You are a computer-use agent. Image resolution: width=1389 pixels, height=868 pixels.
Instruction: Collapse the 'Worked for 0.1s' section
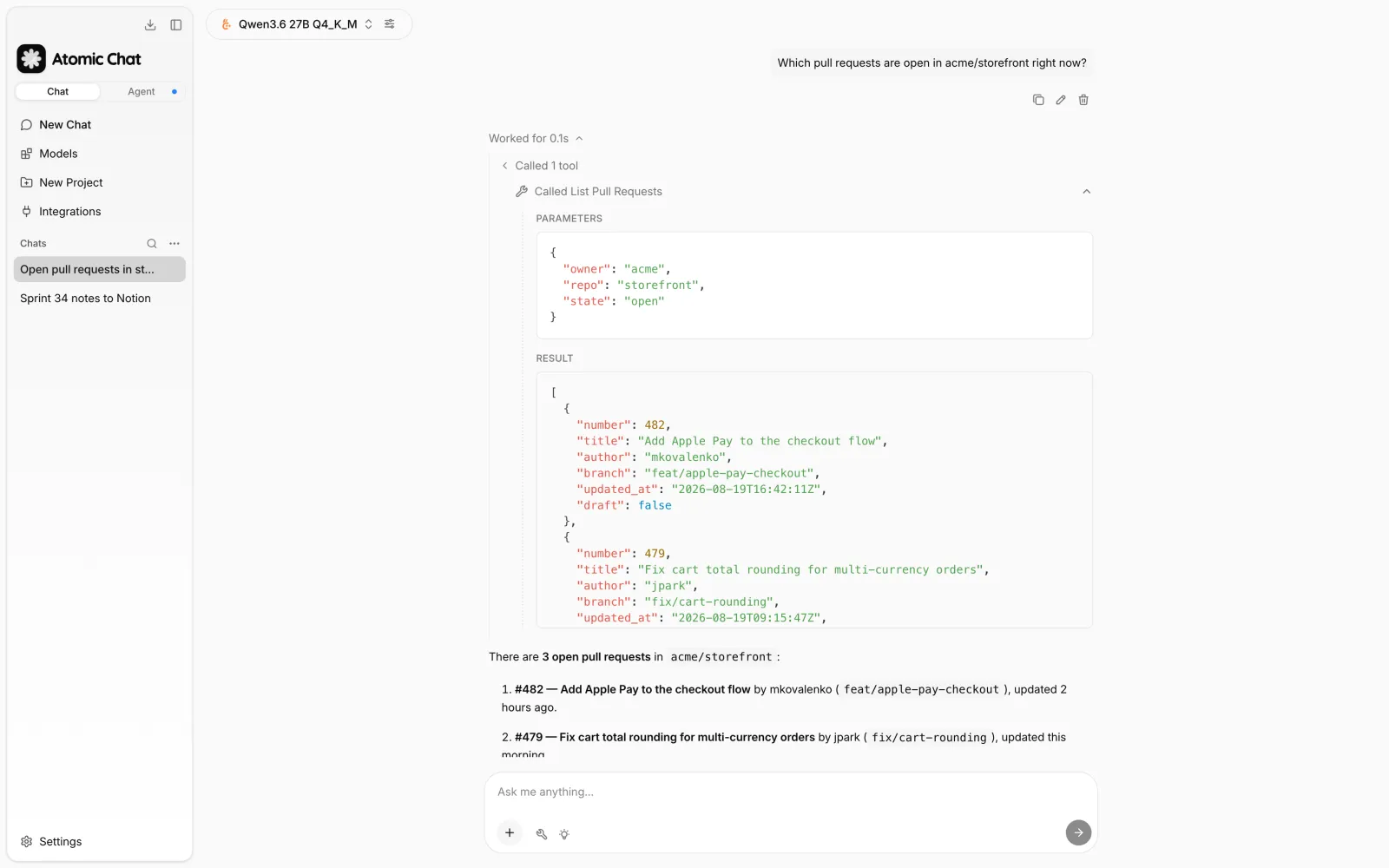pos(536,139)
